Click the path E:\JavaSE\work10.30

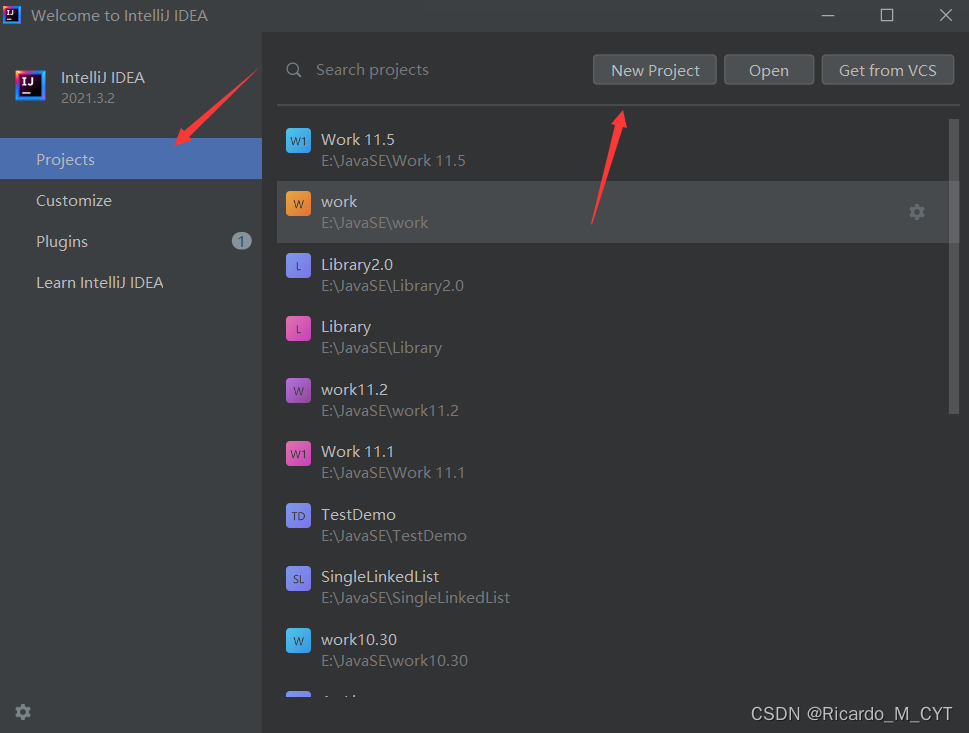click(394, 660)
